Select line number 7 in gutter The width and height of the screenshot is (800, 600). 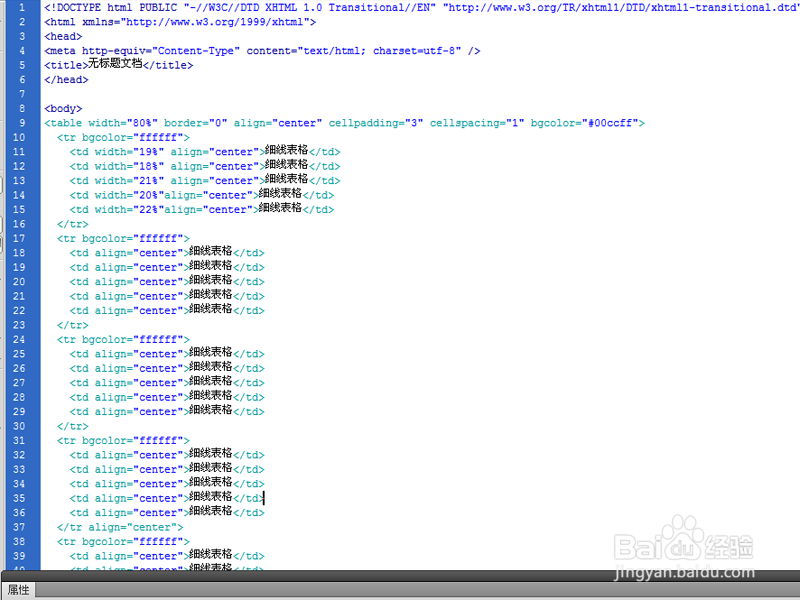click(x=22, y=94)
